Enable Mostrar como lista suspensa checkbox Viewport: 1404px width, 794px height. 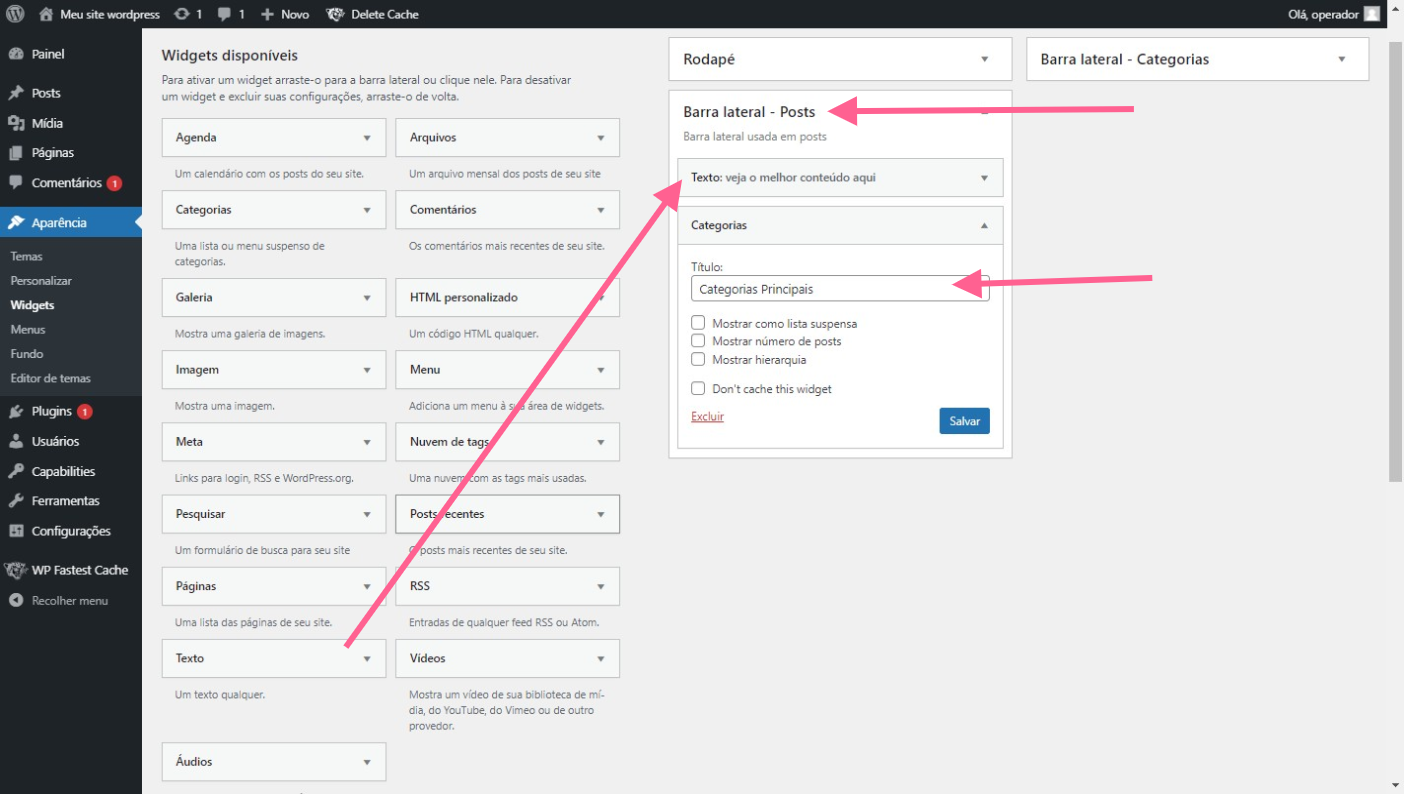tap(698, 323)
